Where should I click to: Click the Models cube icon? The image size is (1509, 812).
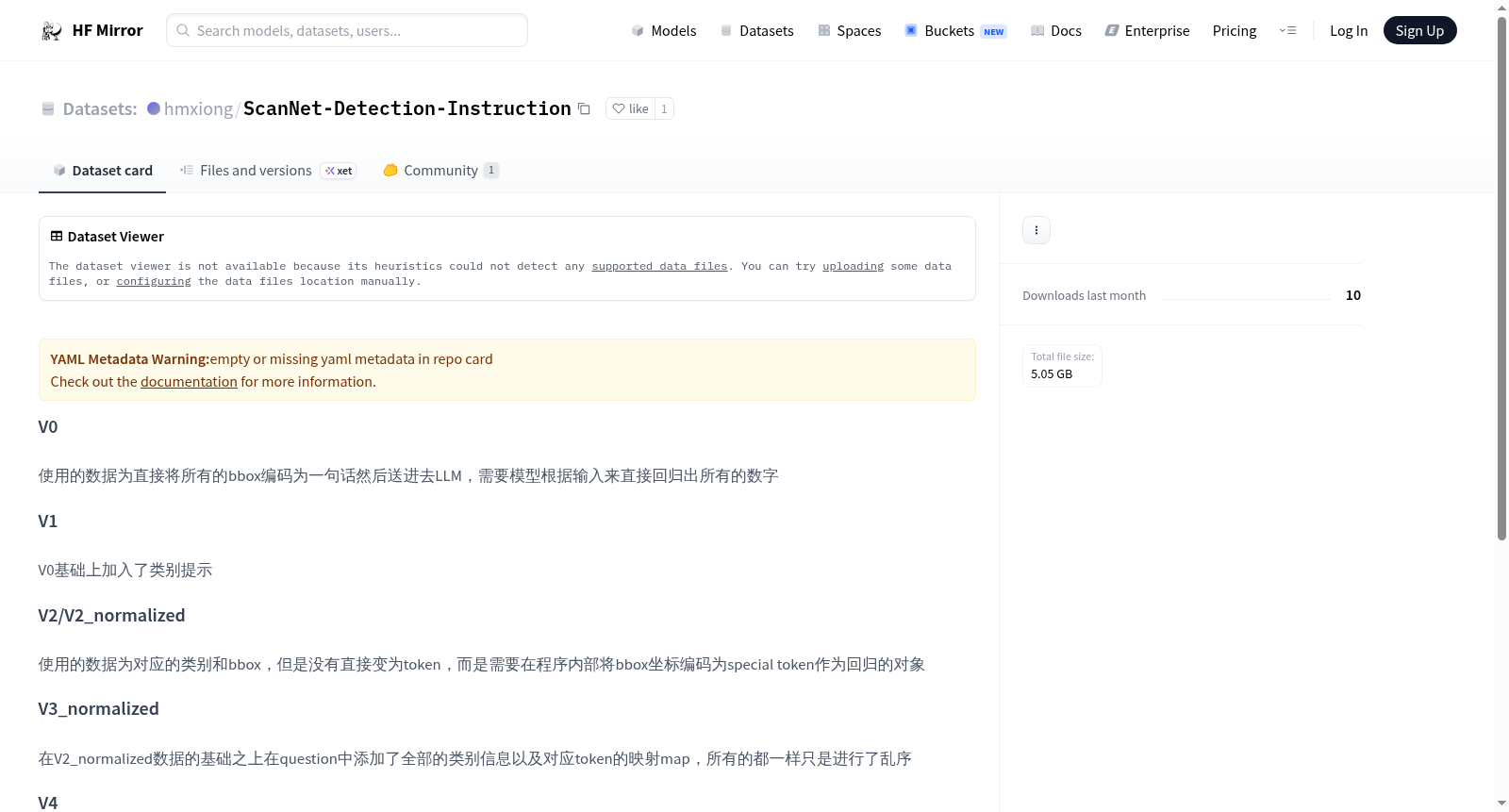click(x=638, y=31)
